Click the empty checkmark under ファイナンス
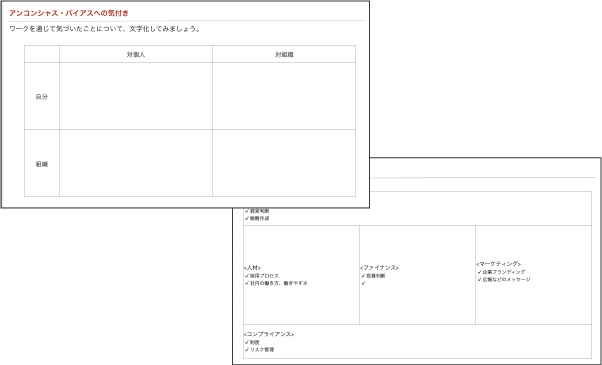The width and height of the screenshot is (602, 365). click(363, 283)
